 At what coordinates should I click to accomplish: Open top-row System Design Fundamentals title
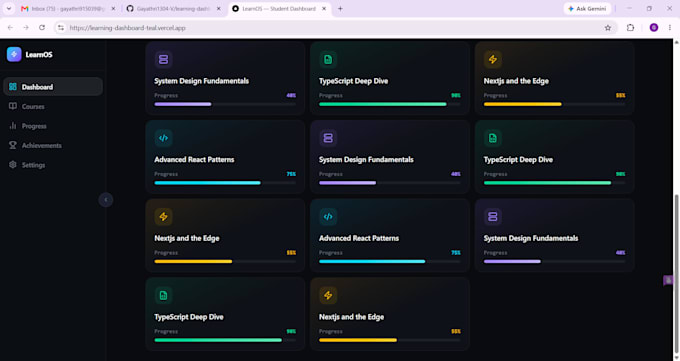click(x=202, y=81)
